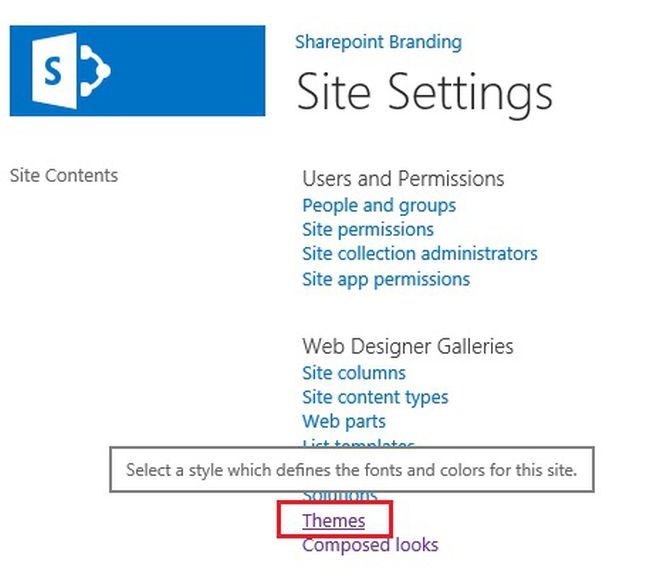Click the Site Settings page title
The width and height of the screenshot is (650, 578).
(x=424, y=93)
